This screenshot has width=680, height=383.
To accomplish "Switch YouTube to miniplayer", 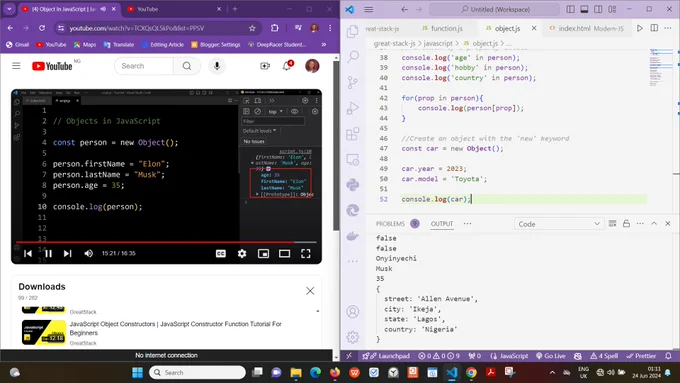I will [x=263, y=253].
